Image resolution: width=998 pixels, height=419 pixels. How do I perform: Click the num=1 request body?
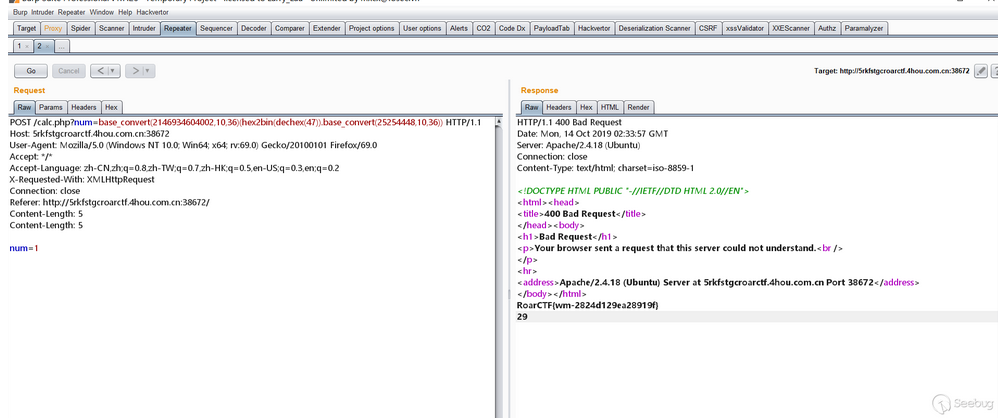(24, 248)
